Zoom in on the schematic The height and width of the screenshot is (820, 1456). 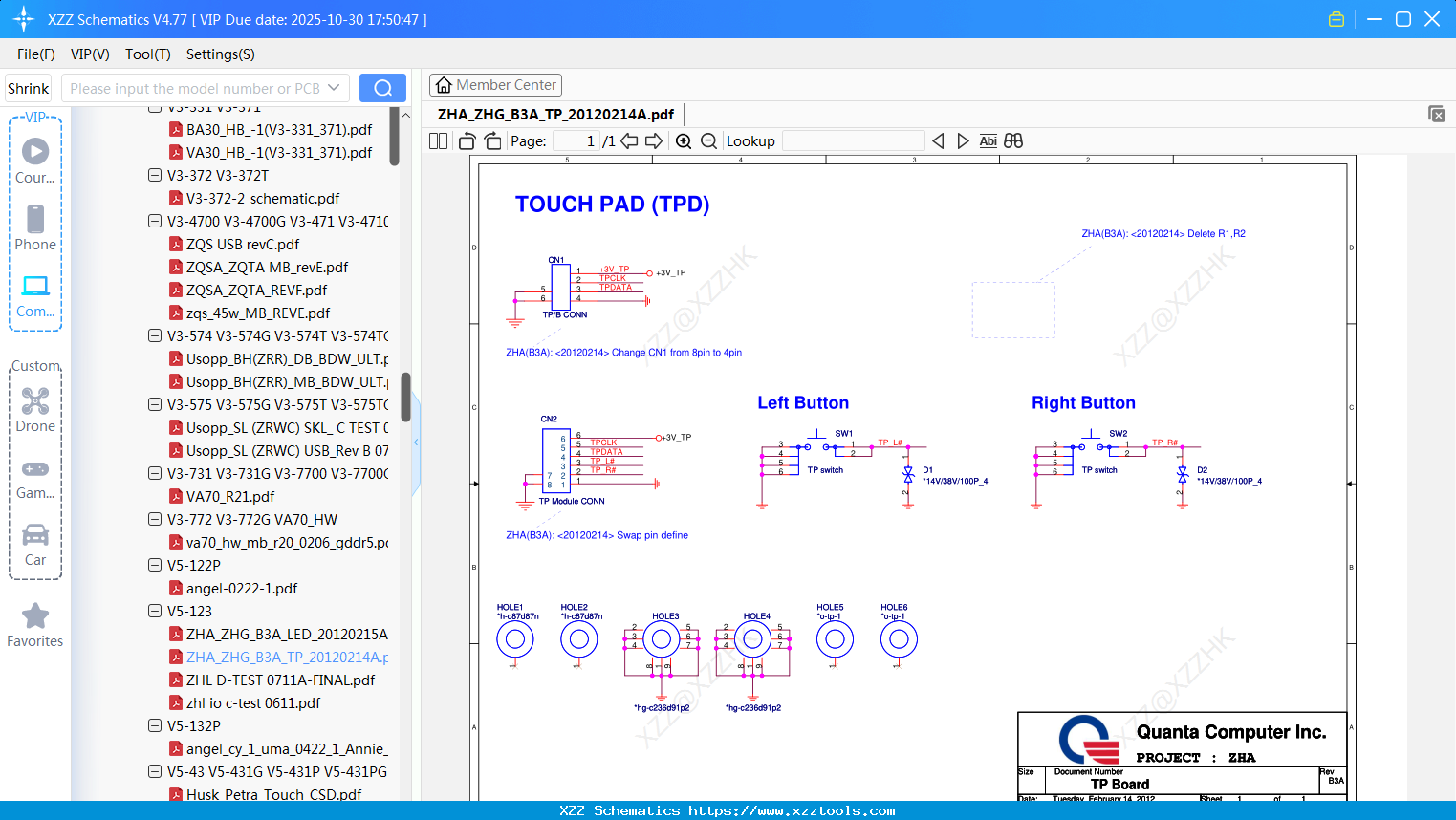684,140
